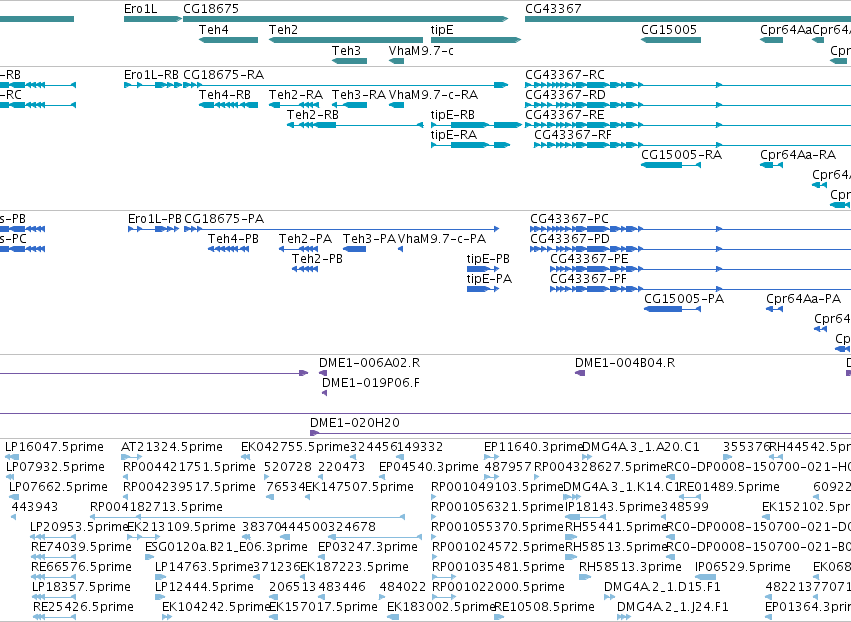Click the Ero1L-RB transcript
851x622 pixels.
153,85
